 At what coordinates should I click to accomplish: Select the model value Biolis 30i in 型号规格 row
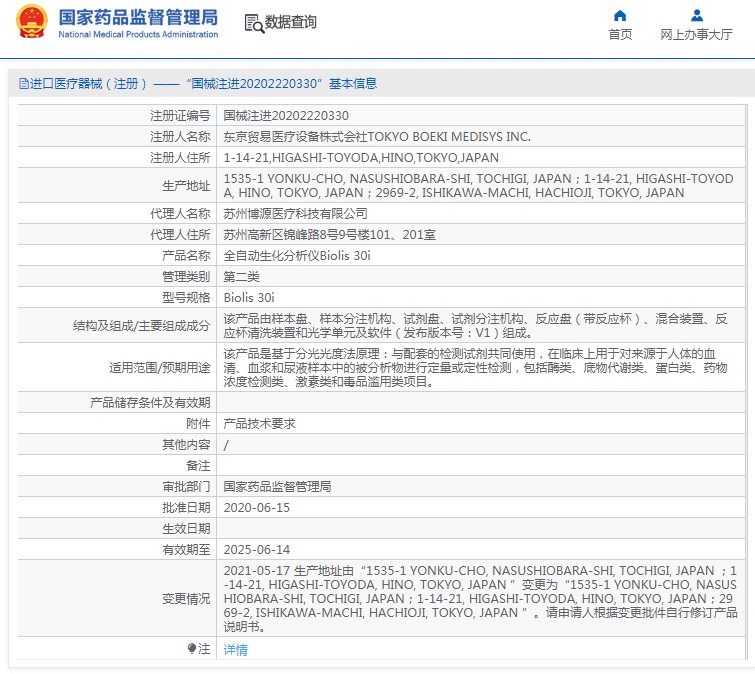pyautogui.click(x=249, y=298)
